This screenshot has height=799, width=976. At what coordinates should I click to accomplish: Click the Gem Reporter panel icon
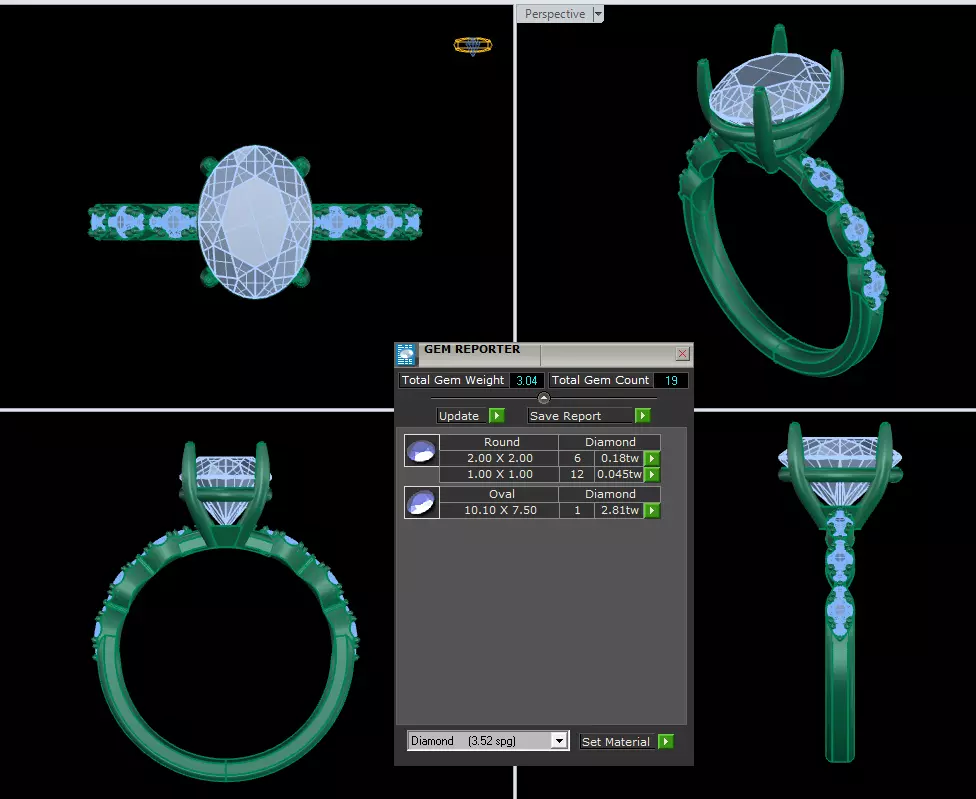(406, 354)
